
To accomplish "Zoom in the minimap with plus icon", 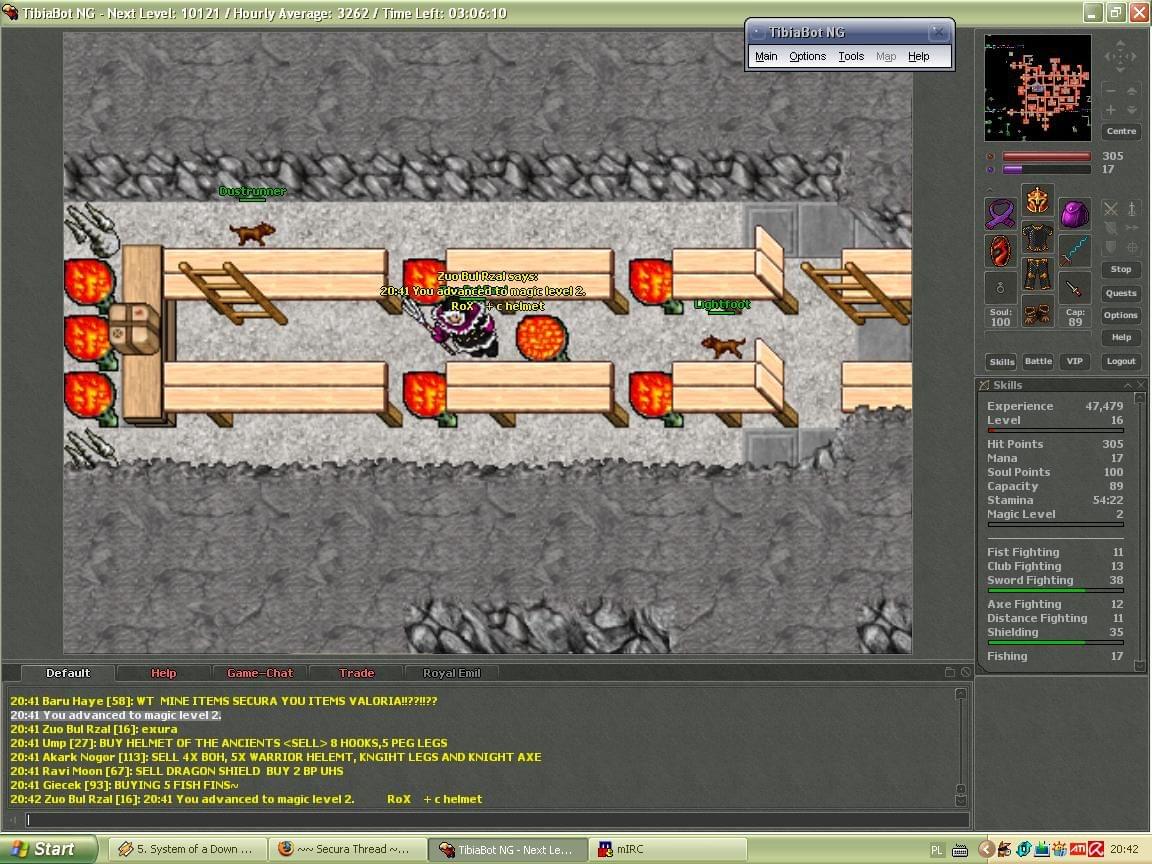I will [1110, 109].
